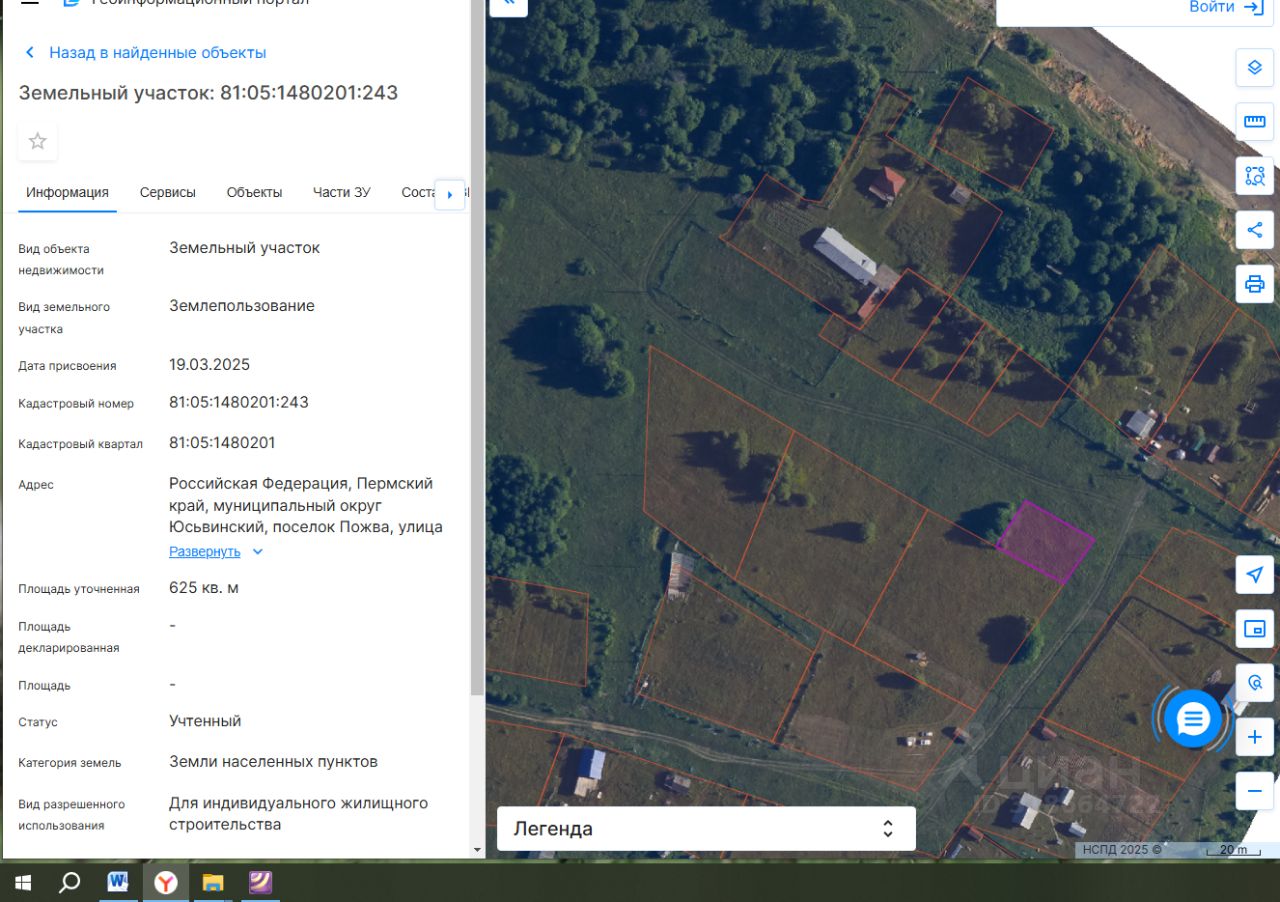Open Windows taskbar search
1280x902 pixels.
pyautogui.click(x=69, y=882)
